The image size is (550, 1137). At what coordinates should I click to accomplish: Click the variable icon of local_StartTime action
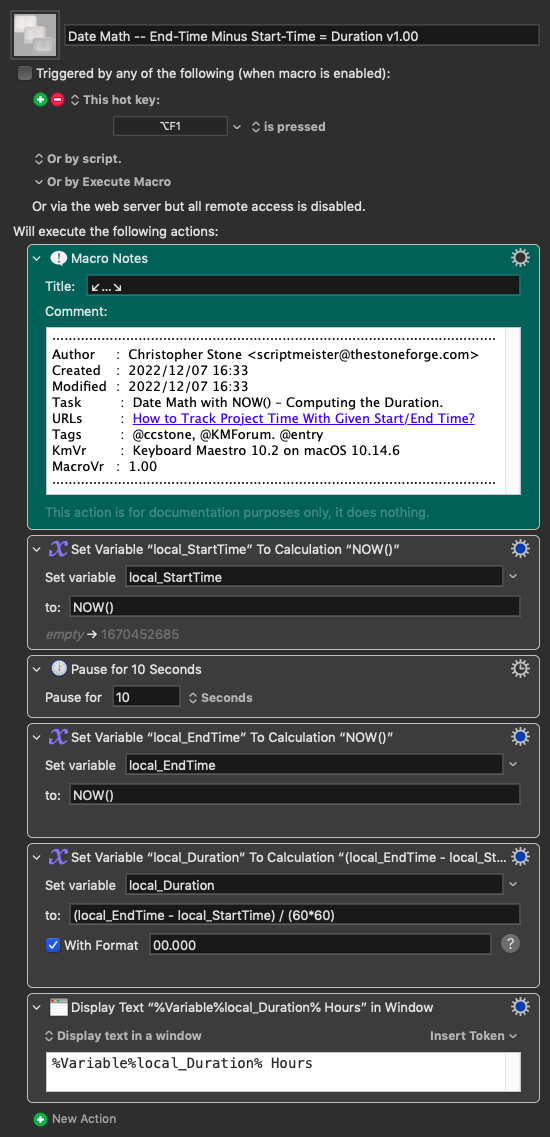coord(58,550)
